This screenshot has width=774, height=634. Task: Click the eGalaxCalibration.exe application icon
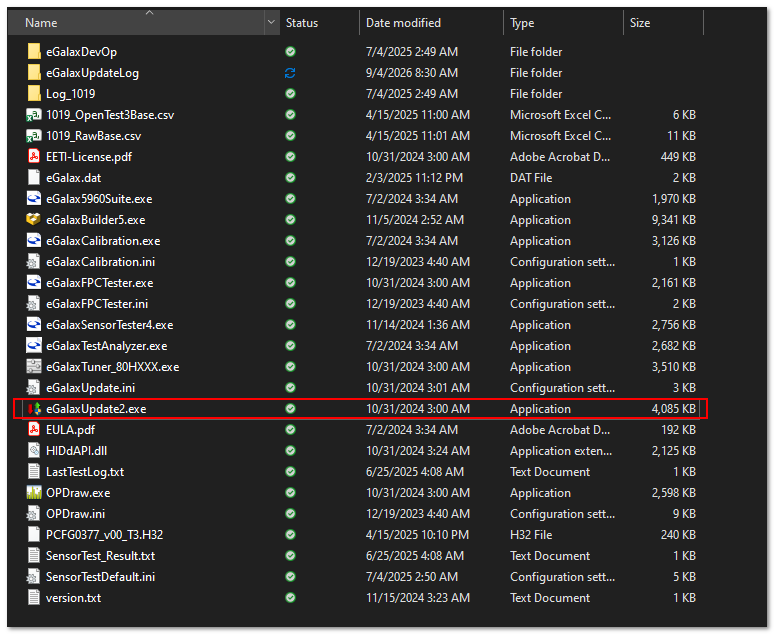click(34, 240)
